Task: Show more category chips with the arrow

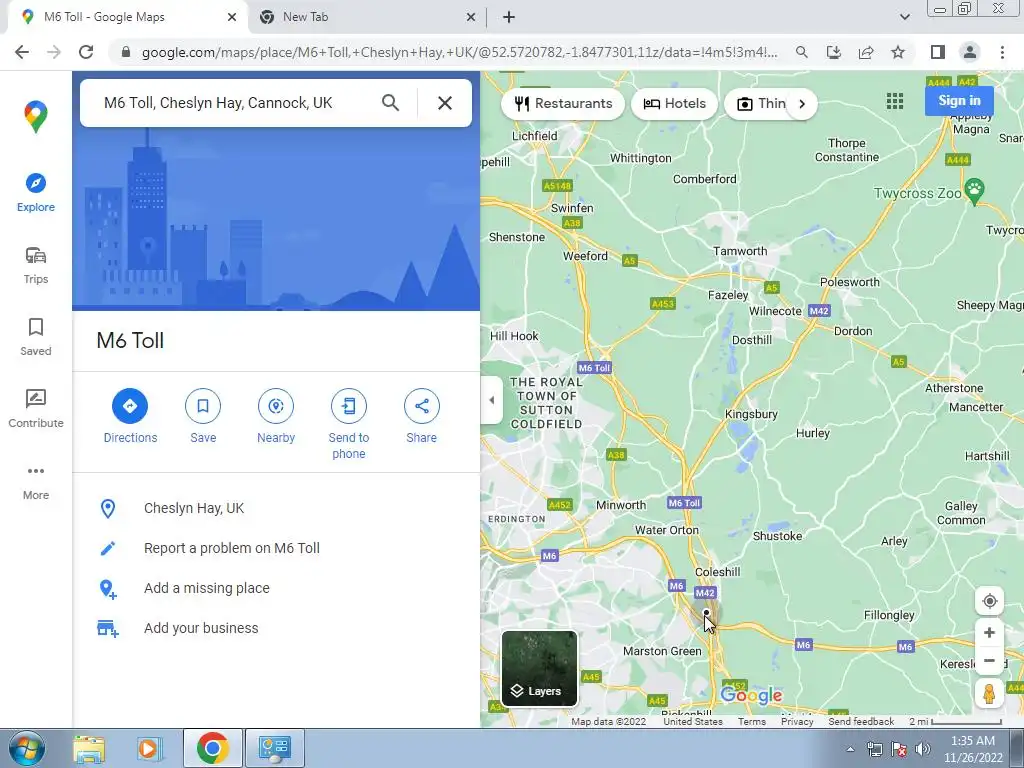Action: 802,104
